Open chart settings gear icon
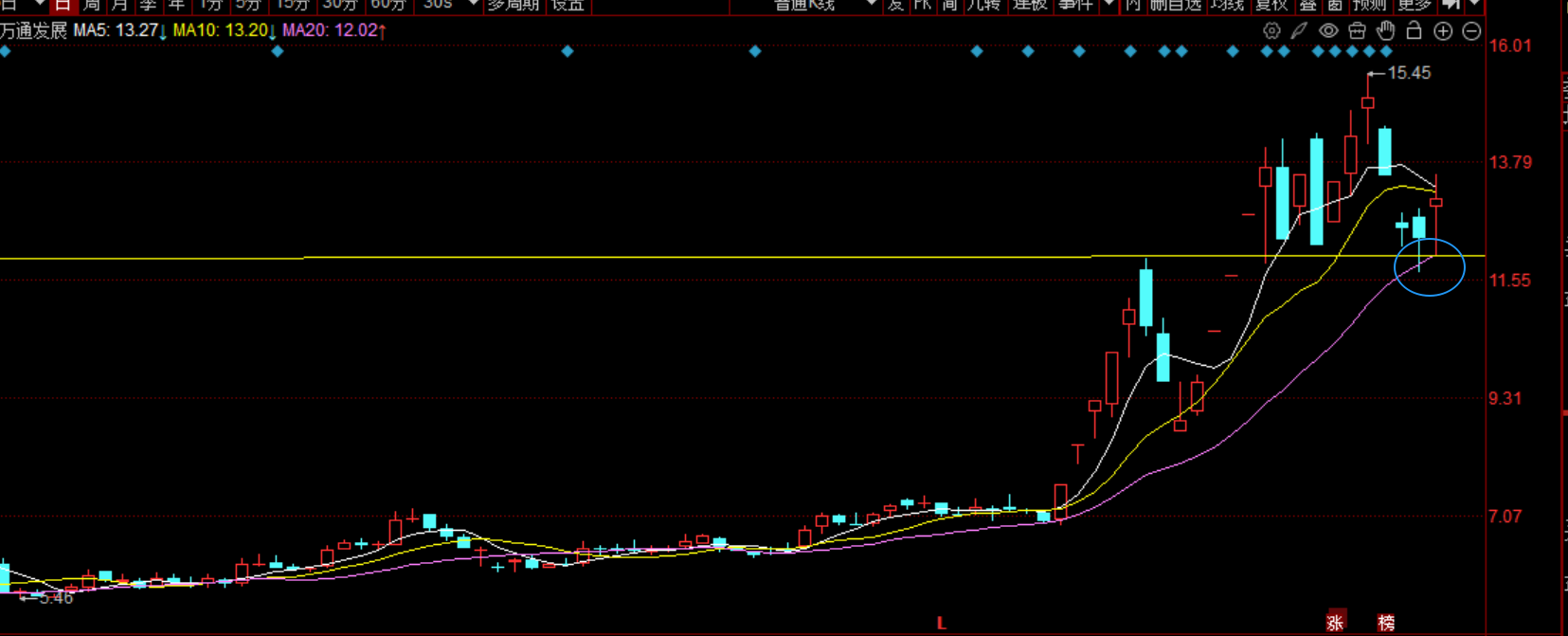The width and height of the screenshot is (1568, 636). [1271, 31]
